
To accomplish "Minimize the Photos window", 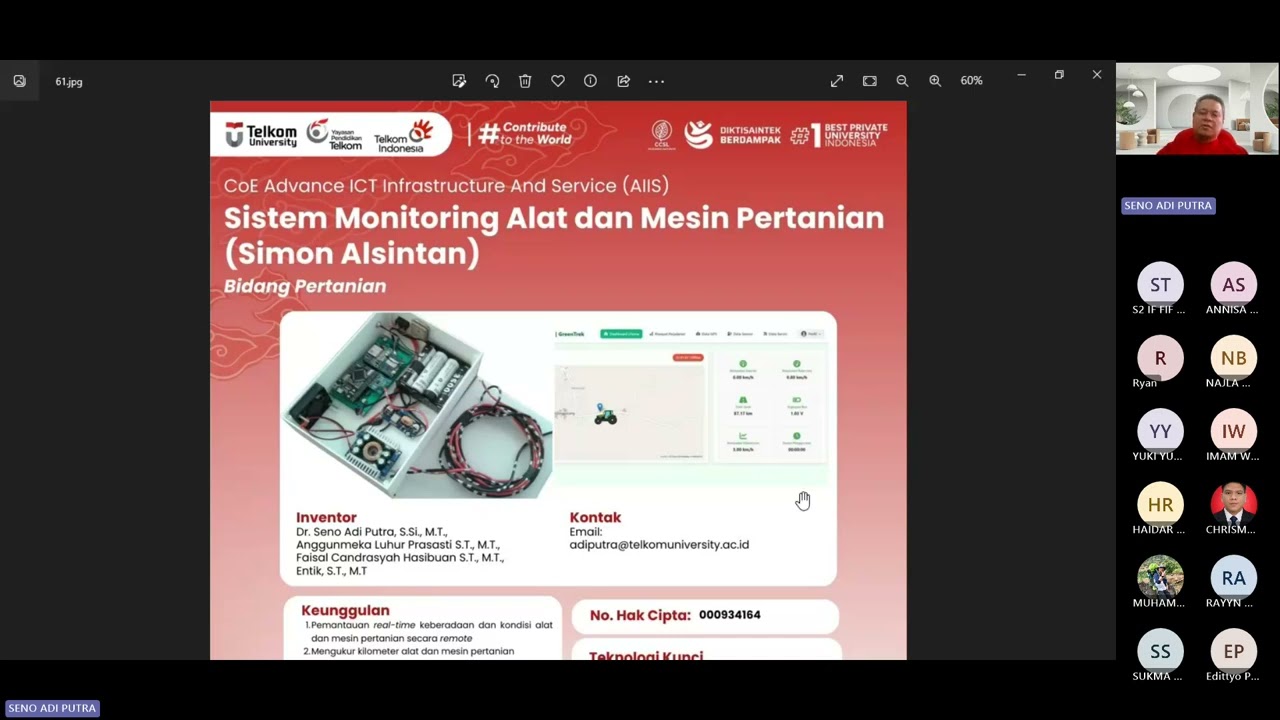I will 1021,75.
